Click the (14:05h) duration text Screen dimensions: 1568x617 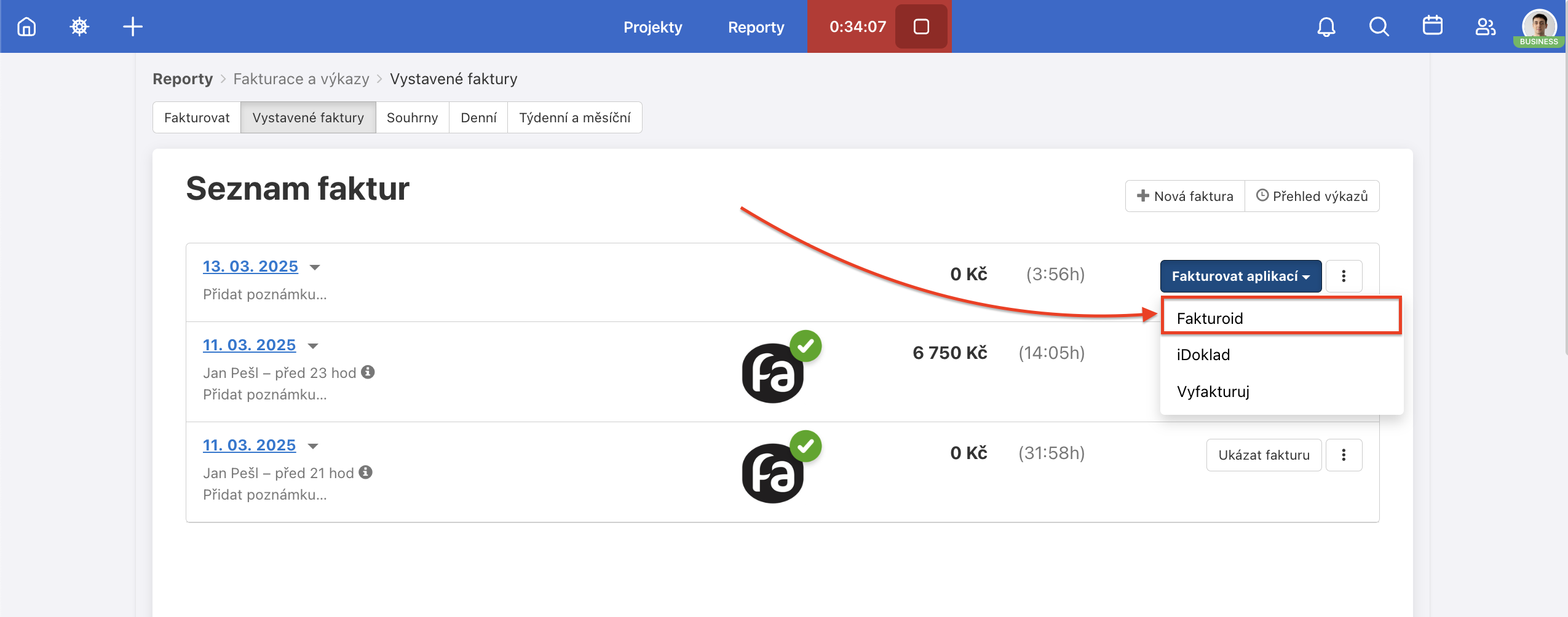[1051, 353]
